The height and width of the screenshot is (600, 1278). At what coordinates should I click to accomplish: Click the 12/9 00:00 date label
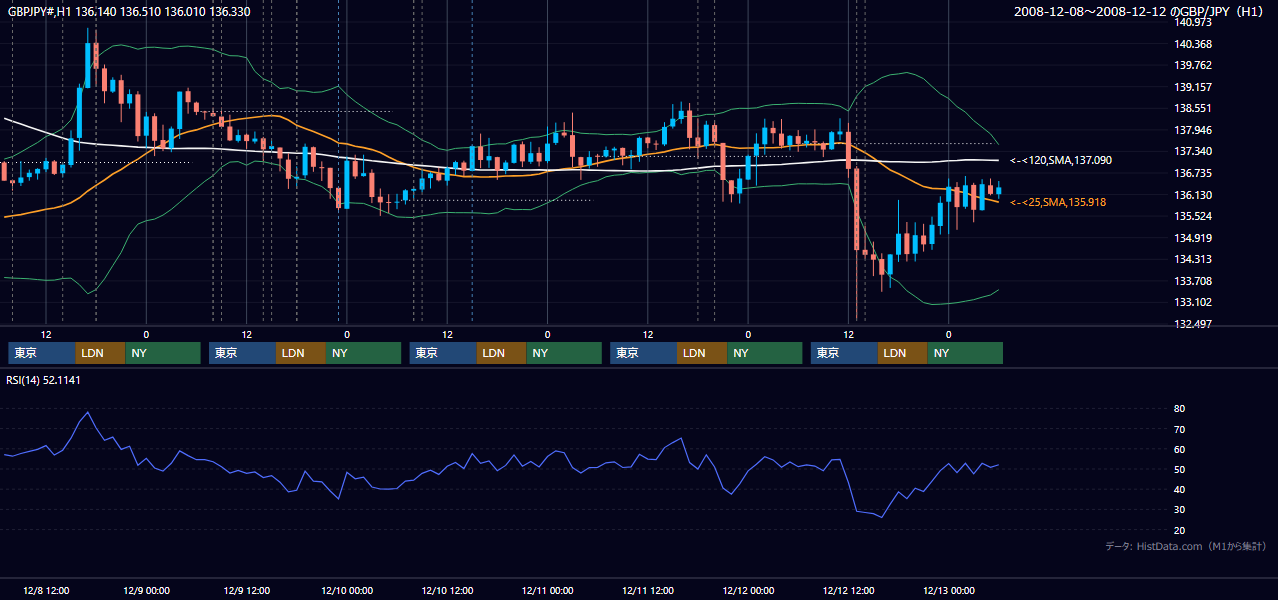coord(146,591)
